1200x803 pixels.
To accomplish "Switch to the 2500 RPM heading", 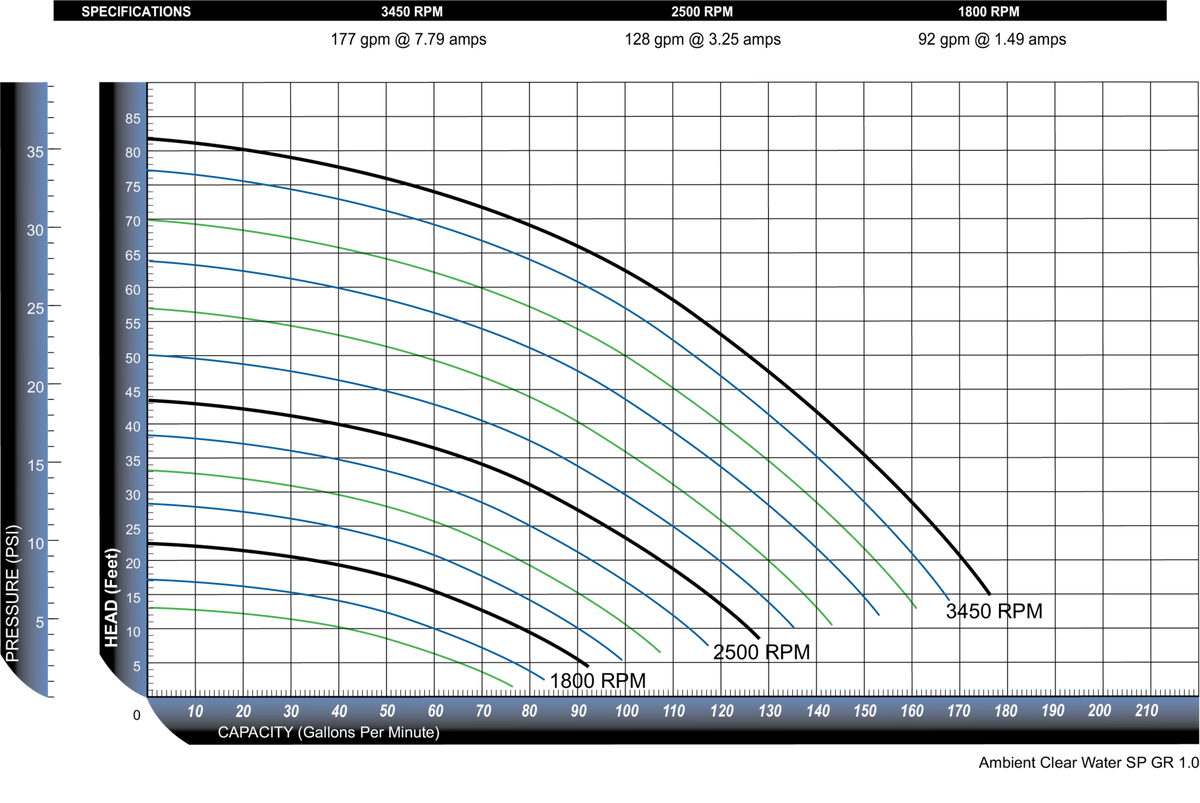I will tap(702, 13).
